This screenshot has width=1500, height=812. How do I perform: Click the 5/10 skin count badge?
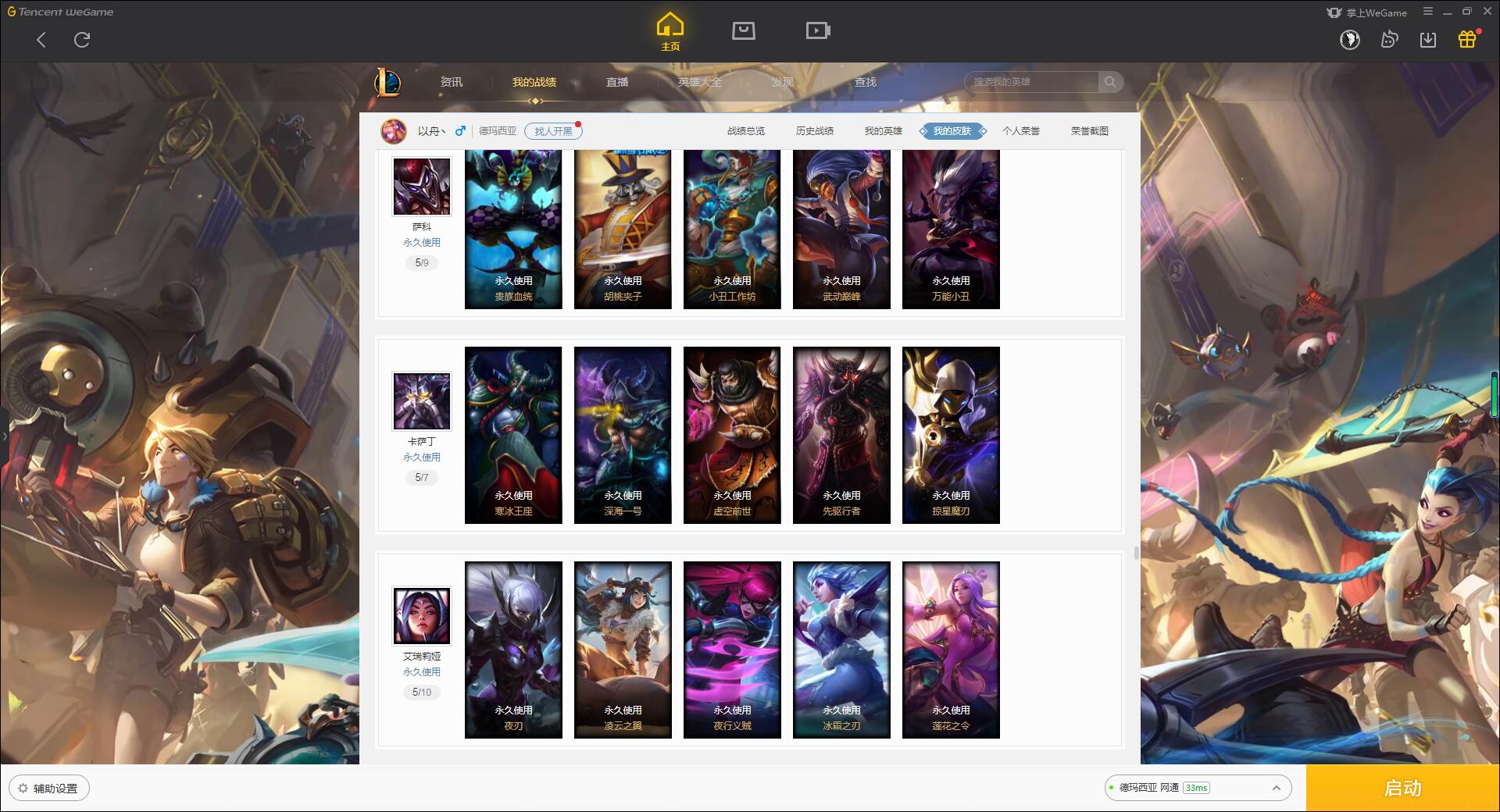pos(422,693)
